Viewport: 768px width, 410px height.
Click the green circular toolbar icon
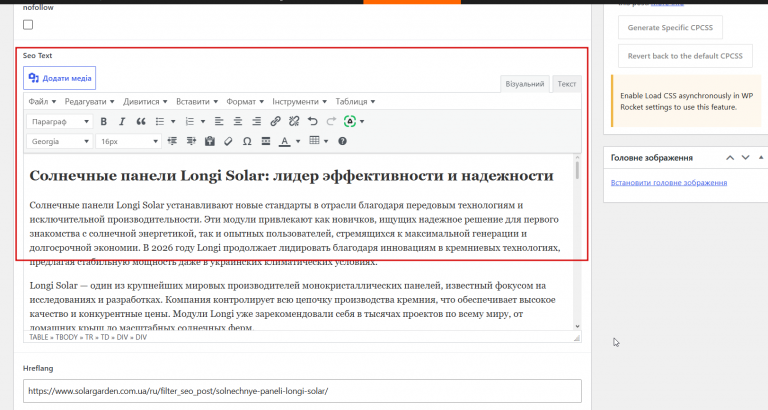[350, 121]
